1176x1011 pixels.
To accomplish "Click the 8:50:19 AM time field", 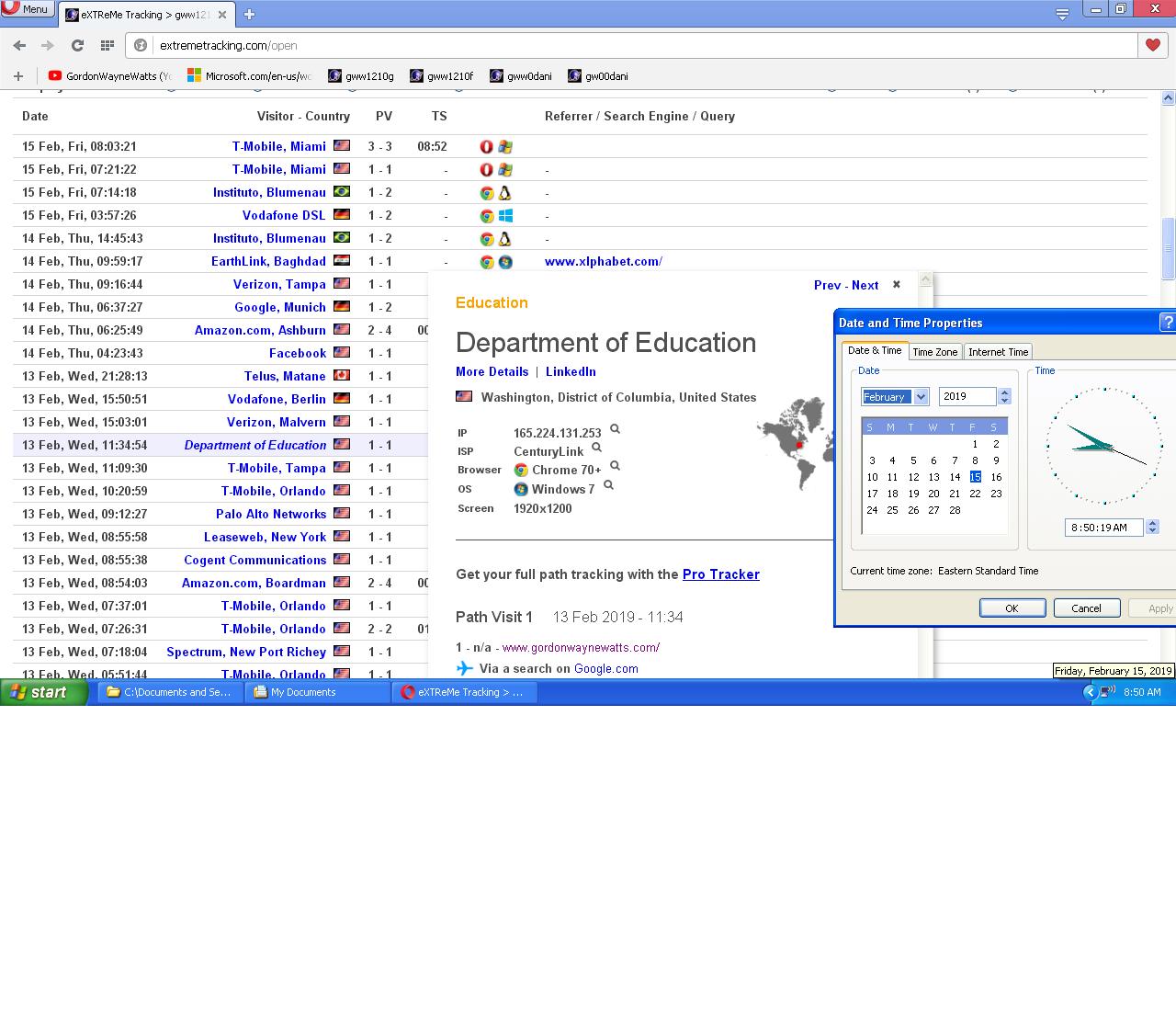I will pyautogui.click(x=1104, y=528).
